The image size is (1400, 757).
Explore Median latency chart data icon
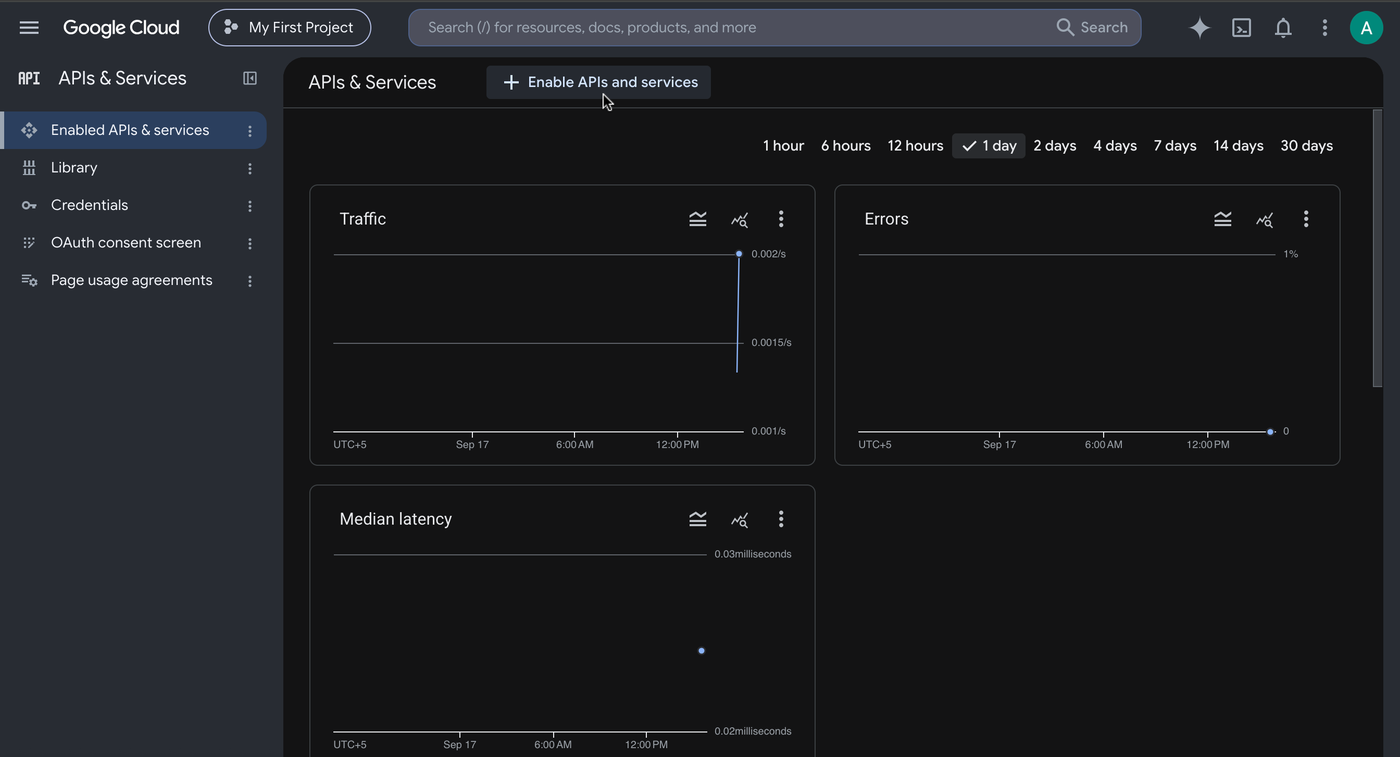739,519
